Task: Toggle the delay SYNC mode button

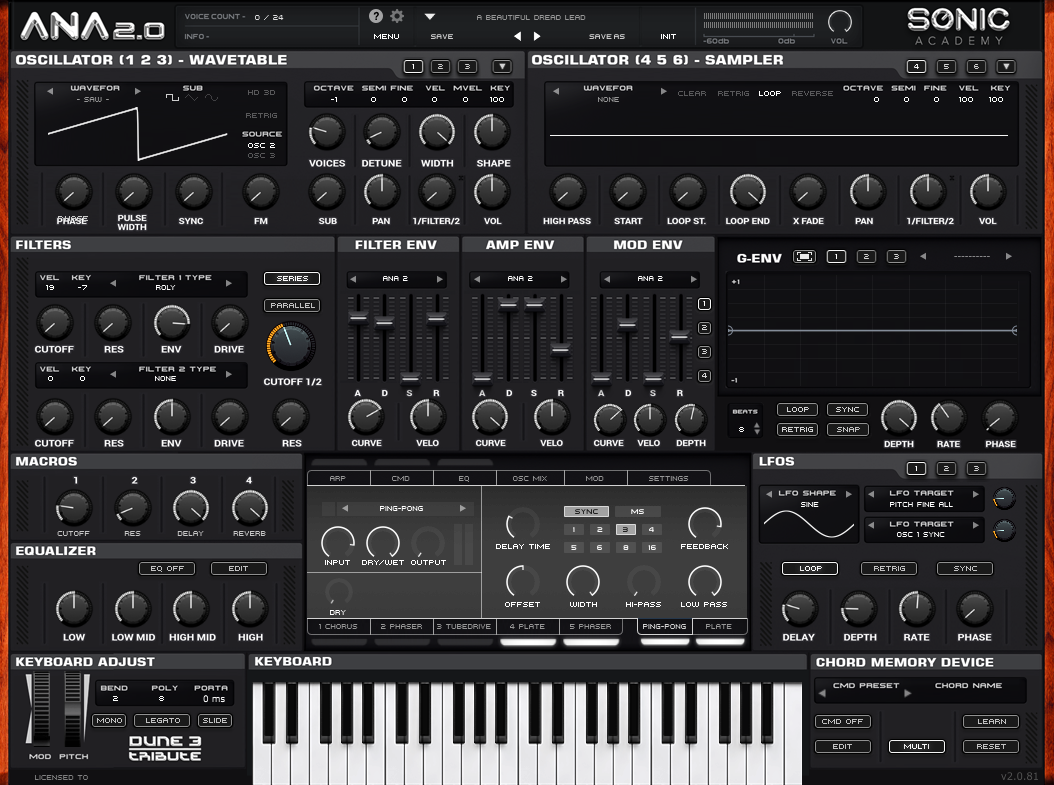Action: coord(586,511)
